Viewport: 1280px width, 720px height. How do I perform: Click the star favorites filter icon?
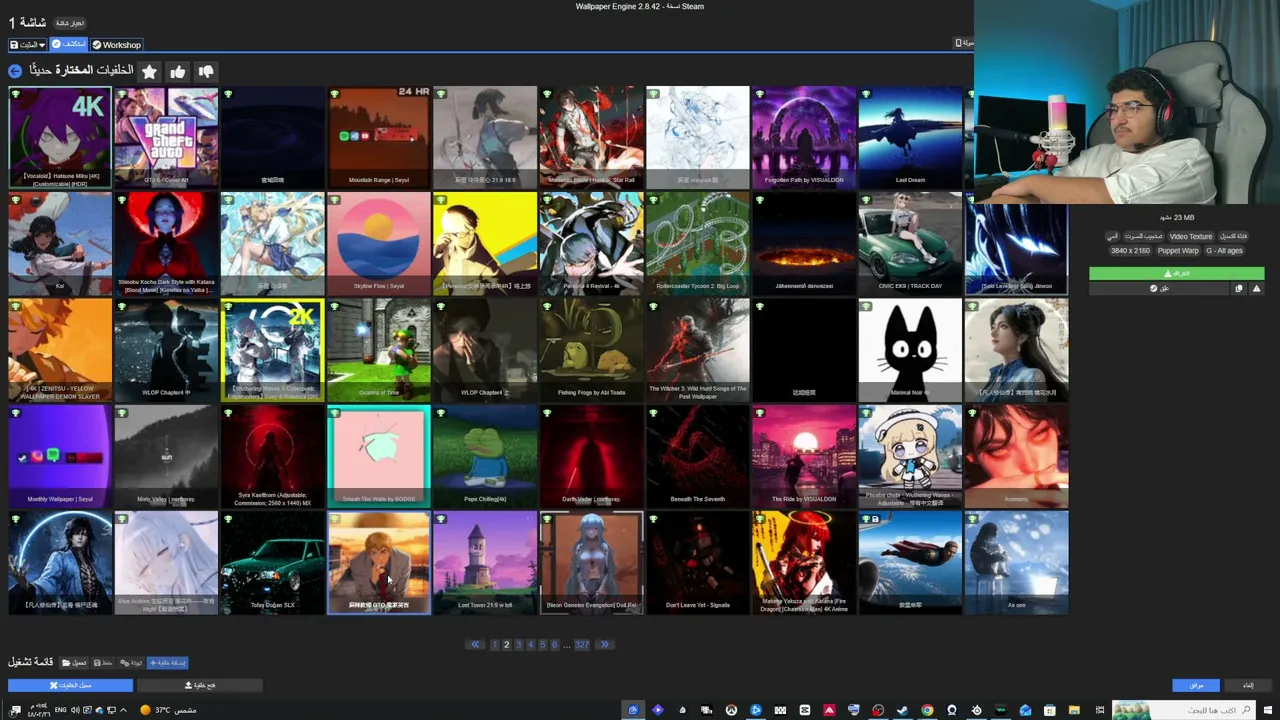click(149, 71)
